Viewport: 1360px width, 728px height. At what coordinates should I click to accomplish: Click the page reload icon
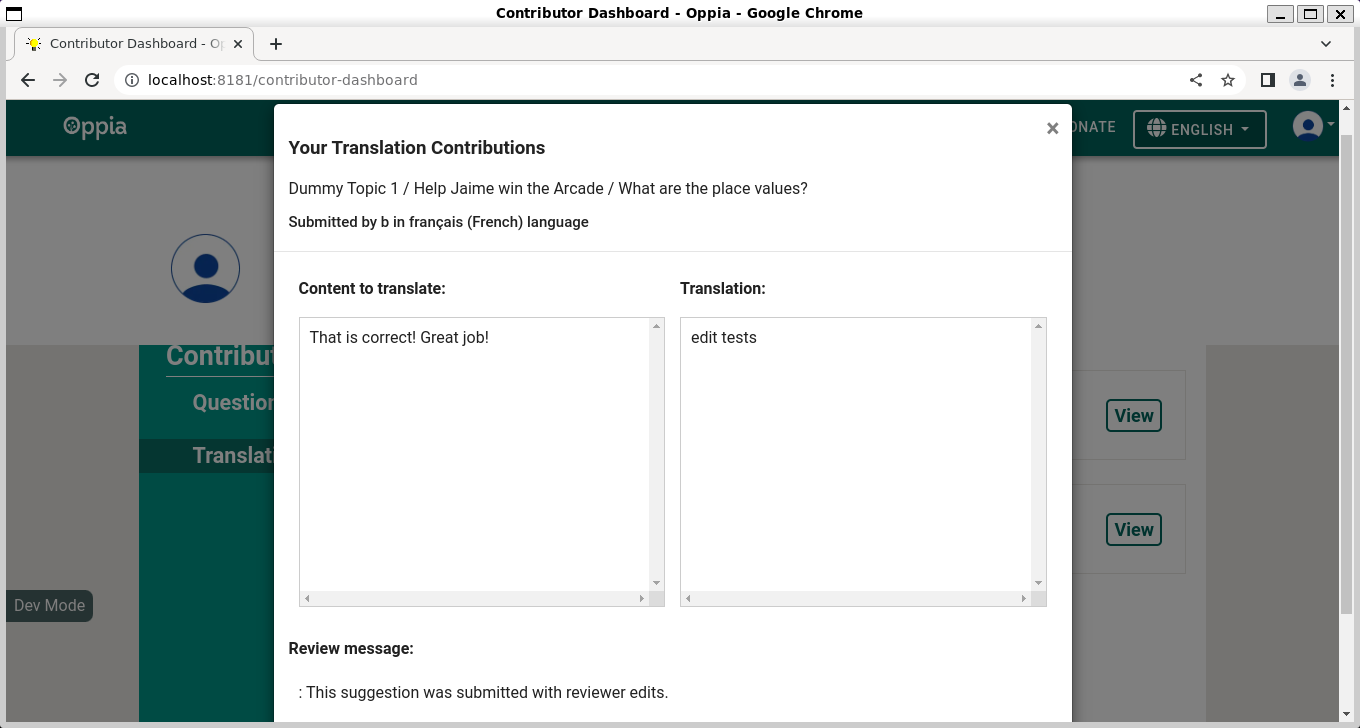[92, 79]
